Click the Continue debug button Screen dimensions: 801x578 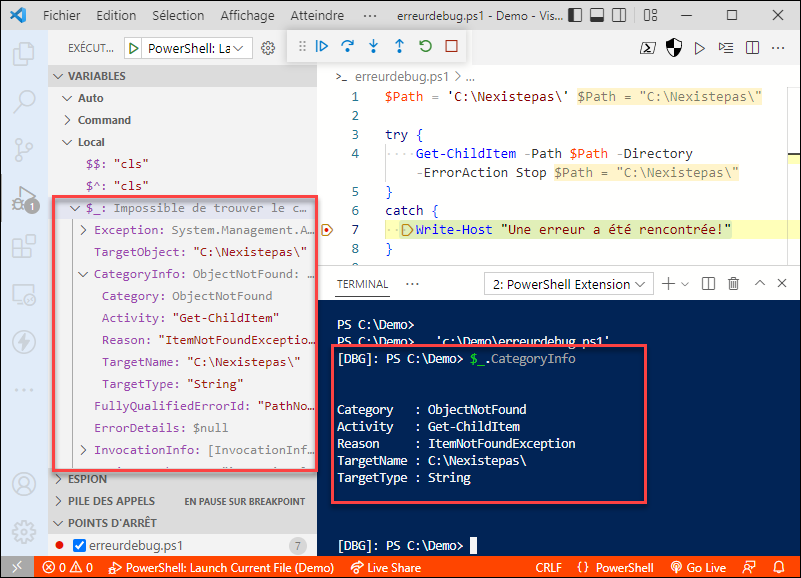pyautogui.click(x=322, y=47)
